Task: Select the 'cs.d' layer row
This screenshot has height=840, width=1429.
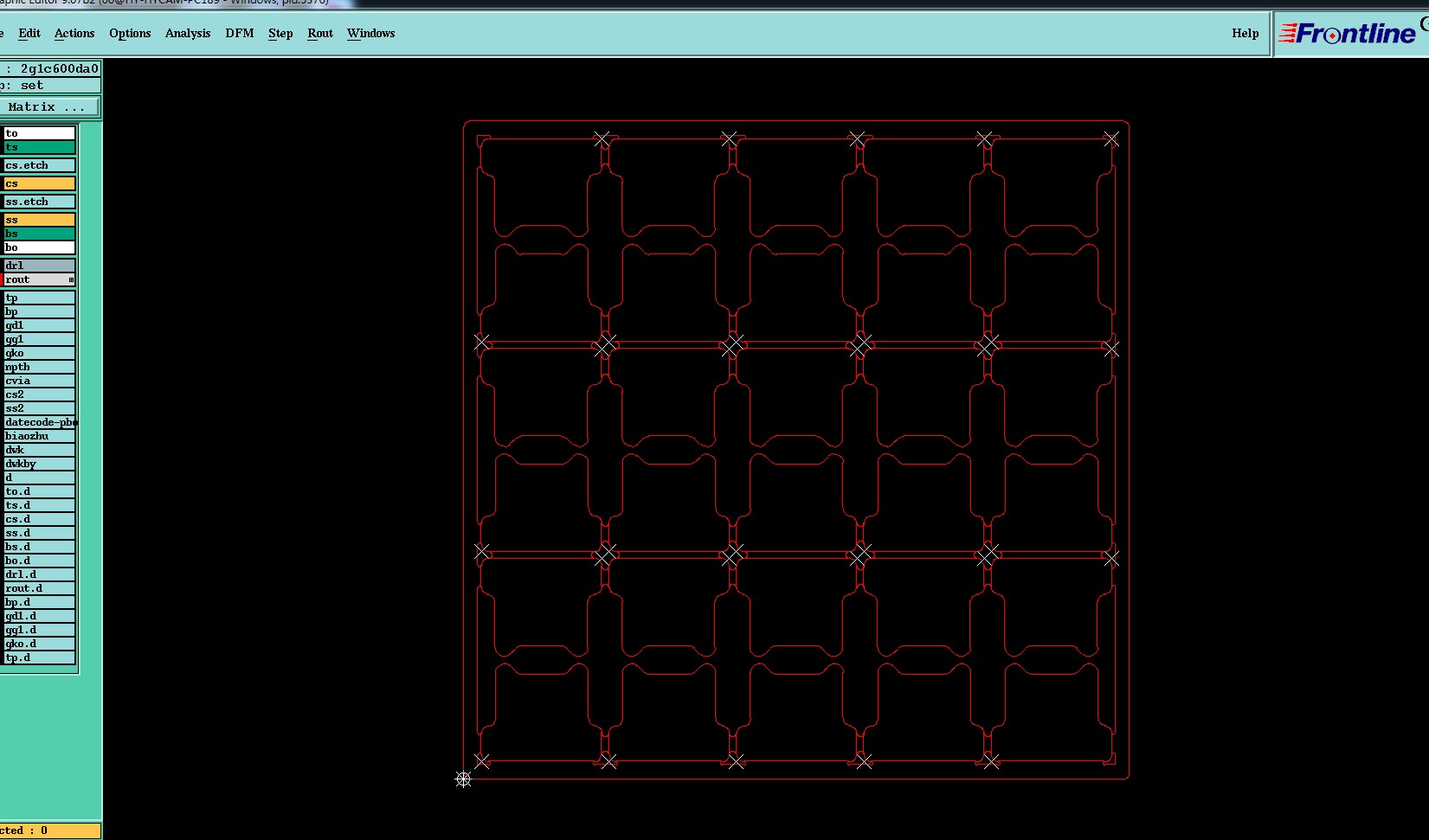Action: 39,519
